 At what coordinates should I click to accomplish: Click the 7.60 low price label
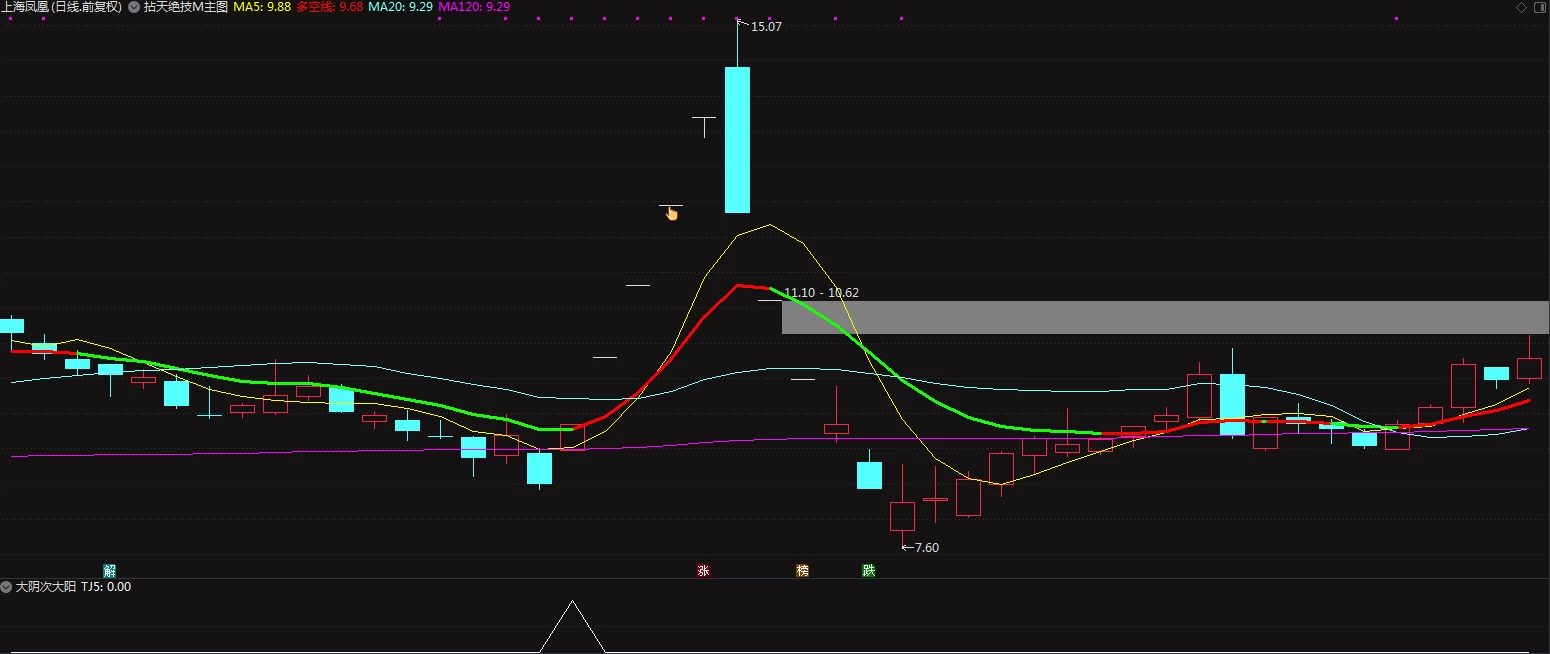coord(927,547)
